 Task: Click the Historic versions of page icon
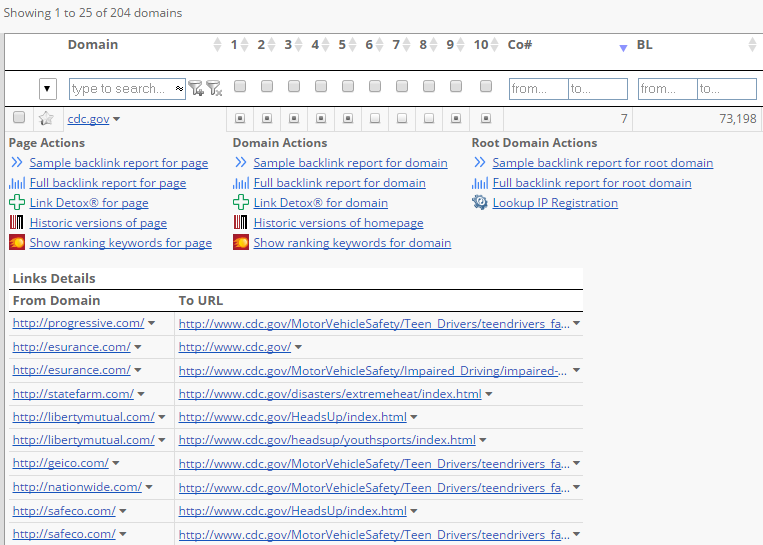17,222
